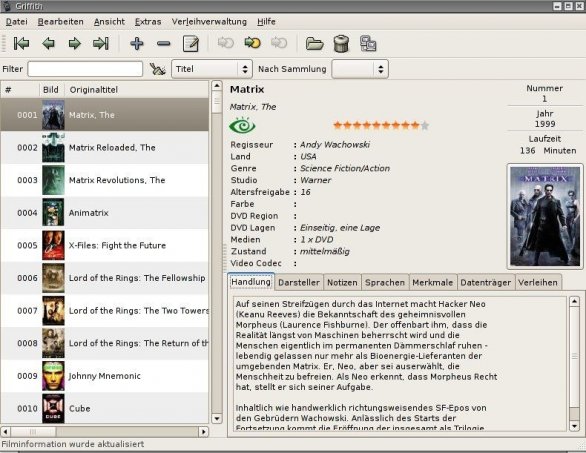Switch to the Notizen tab
The width and height of the screenshot is (586, 453).
tap(342, 283)
